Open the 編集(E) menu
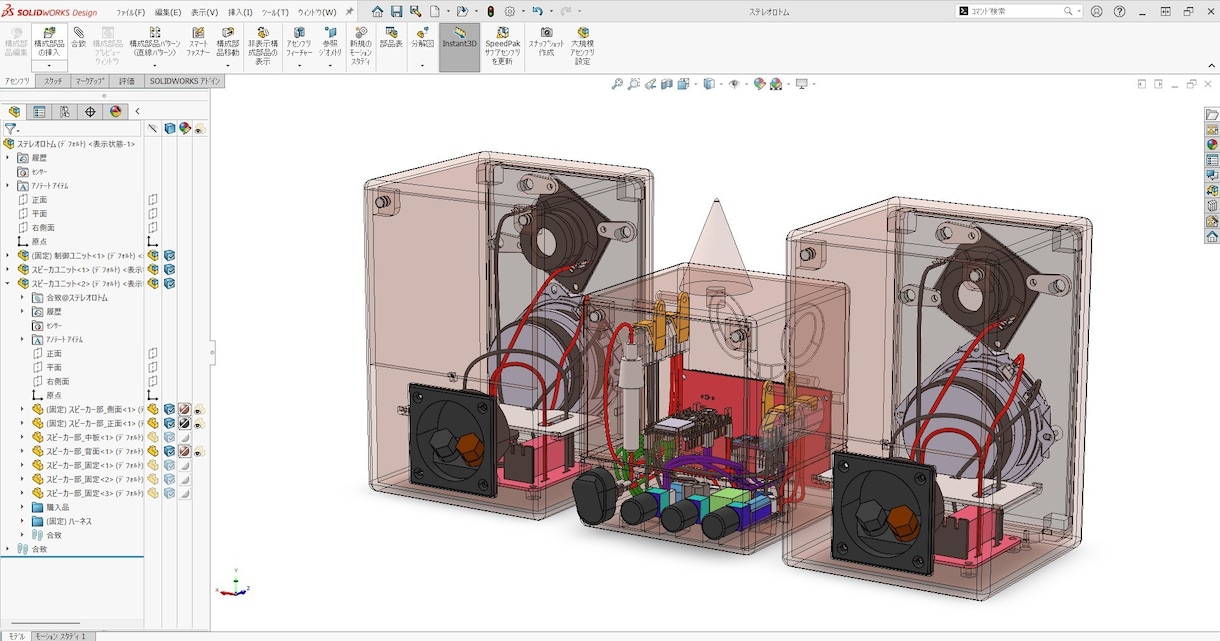The image size is (1220, 641). pyautogui.click(x=168, y=12)
